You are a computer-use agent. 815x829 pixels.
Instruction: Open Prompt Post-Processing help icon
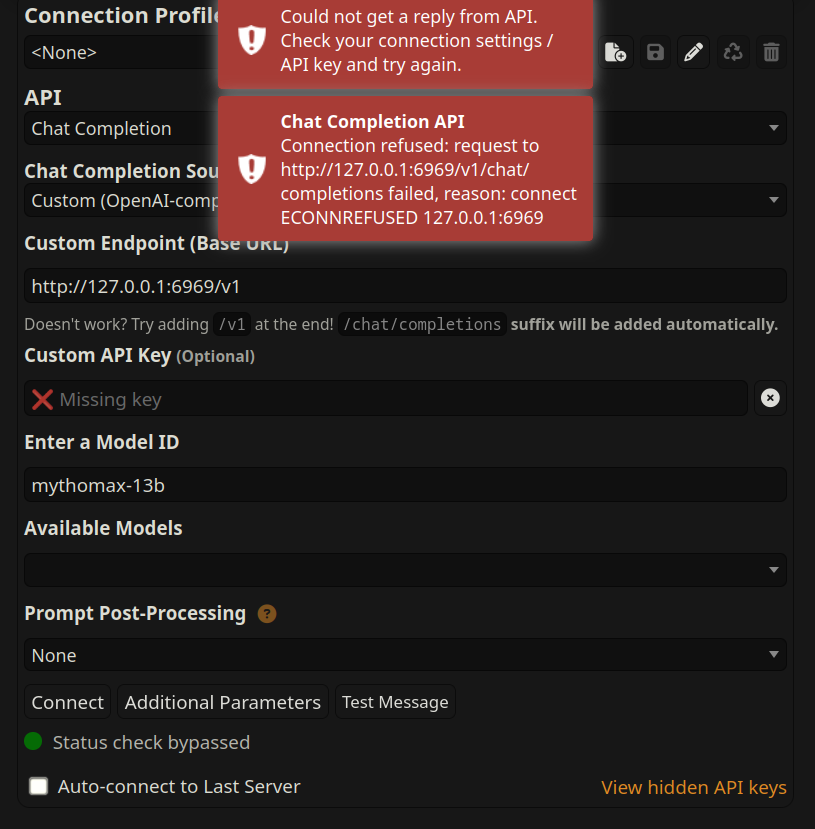click(x=267, y=614)
